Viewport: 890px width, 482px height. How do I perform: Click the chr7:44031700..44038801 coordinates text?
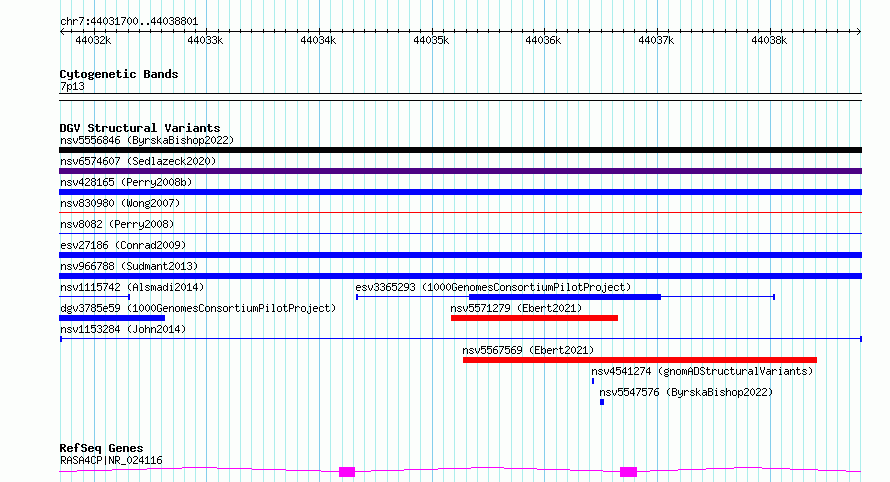[129, 22]
